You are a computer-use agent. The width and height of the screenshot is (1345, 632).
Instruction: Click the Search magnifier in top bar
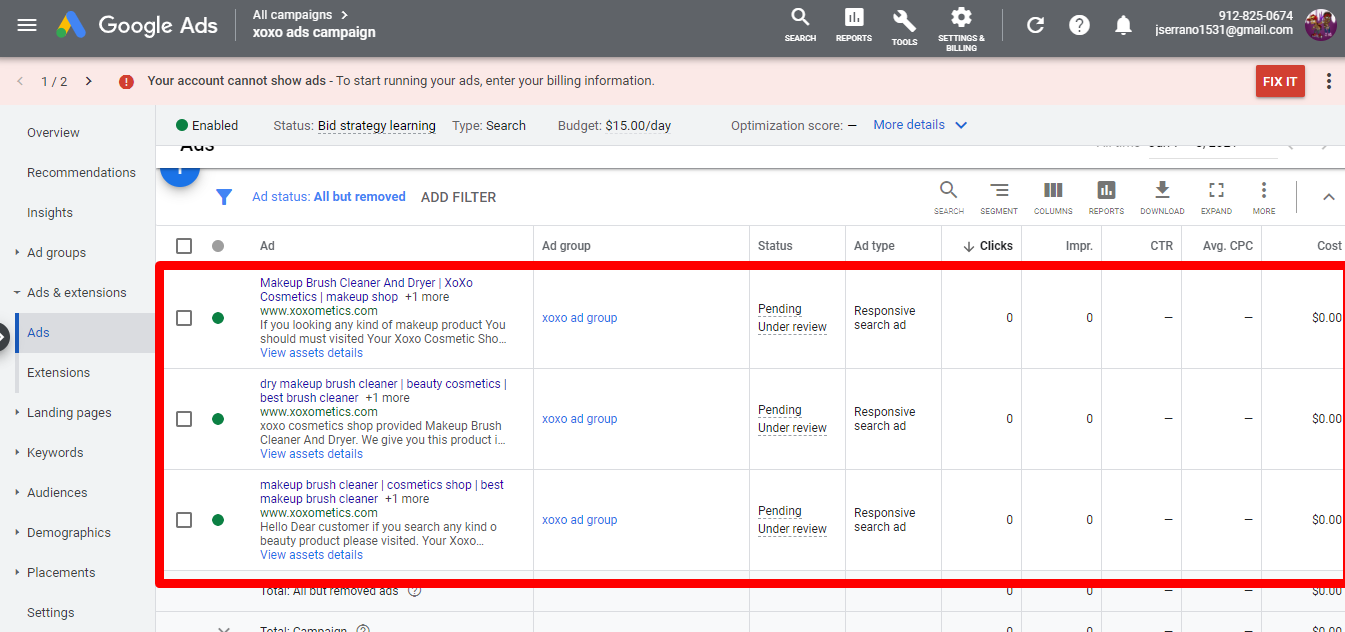800,24
